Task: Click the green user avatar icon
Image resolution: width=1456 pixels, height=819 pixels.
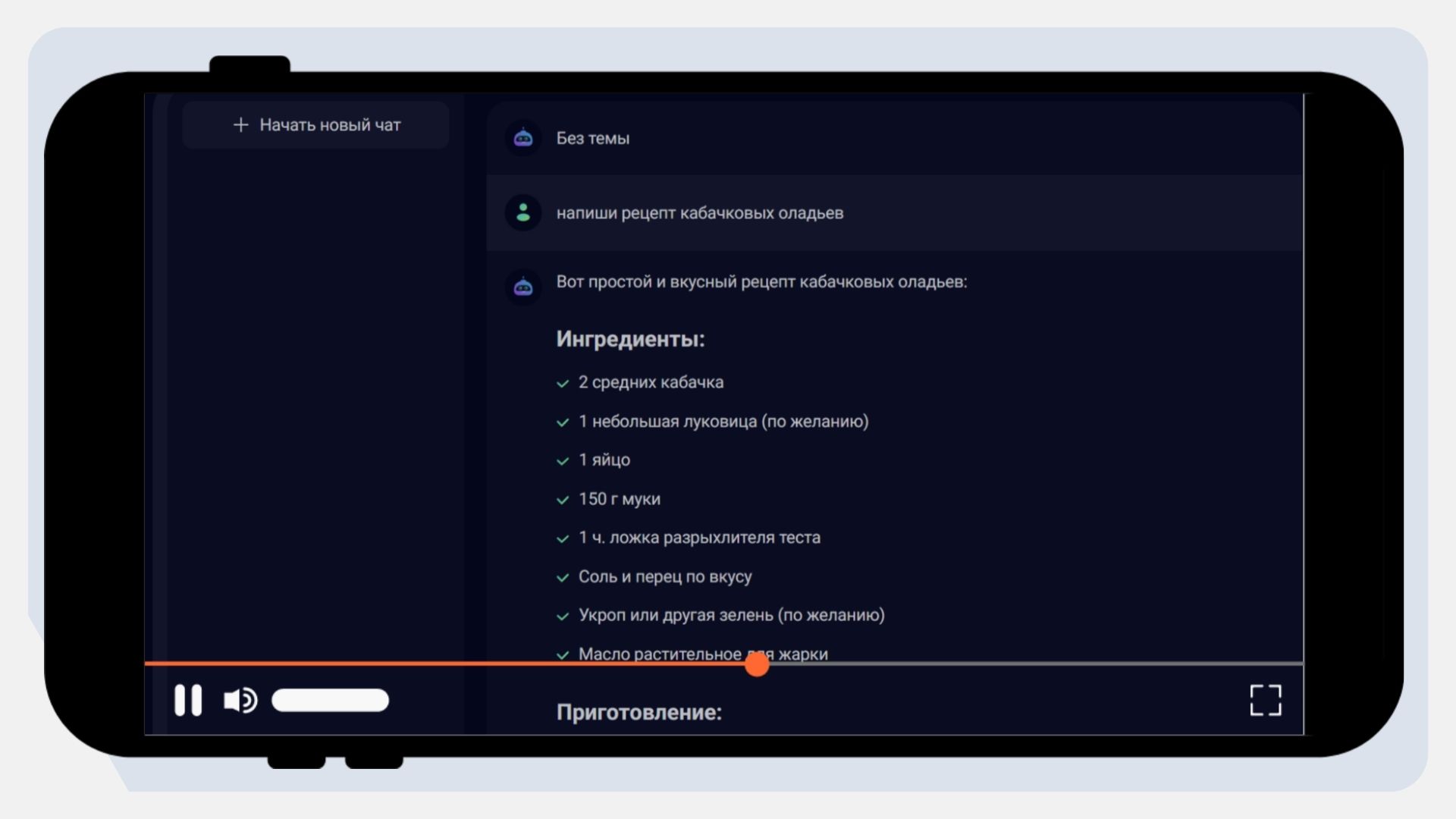Action: [523, 213]
